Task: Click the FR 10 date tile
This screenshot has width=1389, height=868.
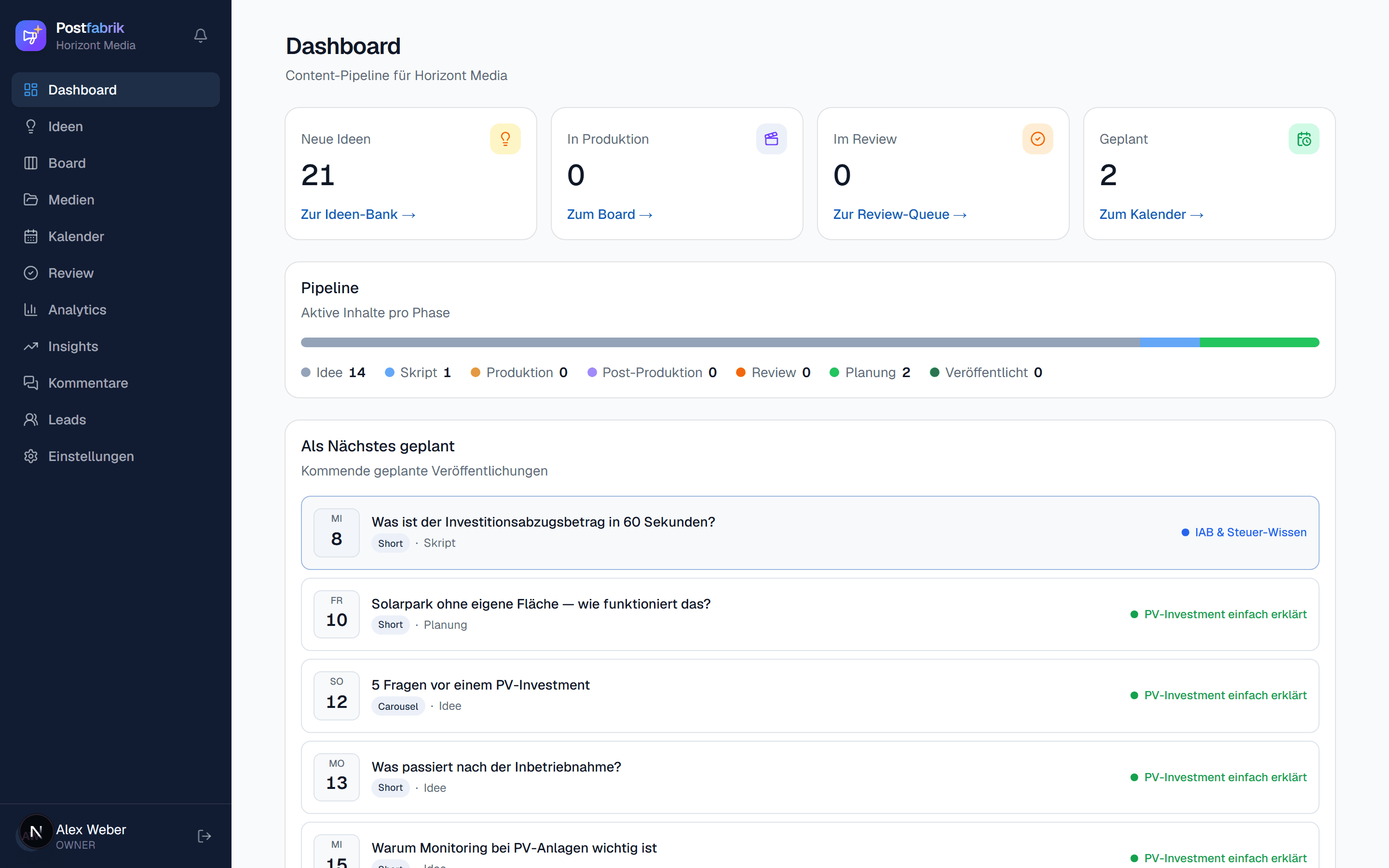Action: click(x=336, y=614)
